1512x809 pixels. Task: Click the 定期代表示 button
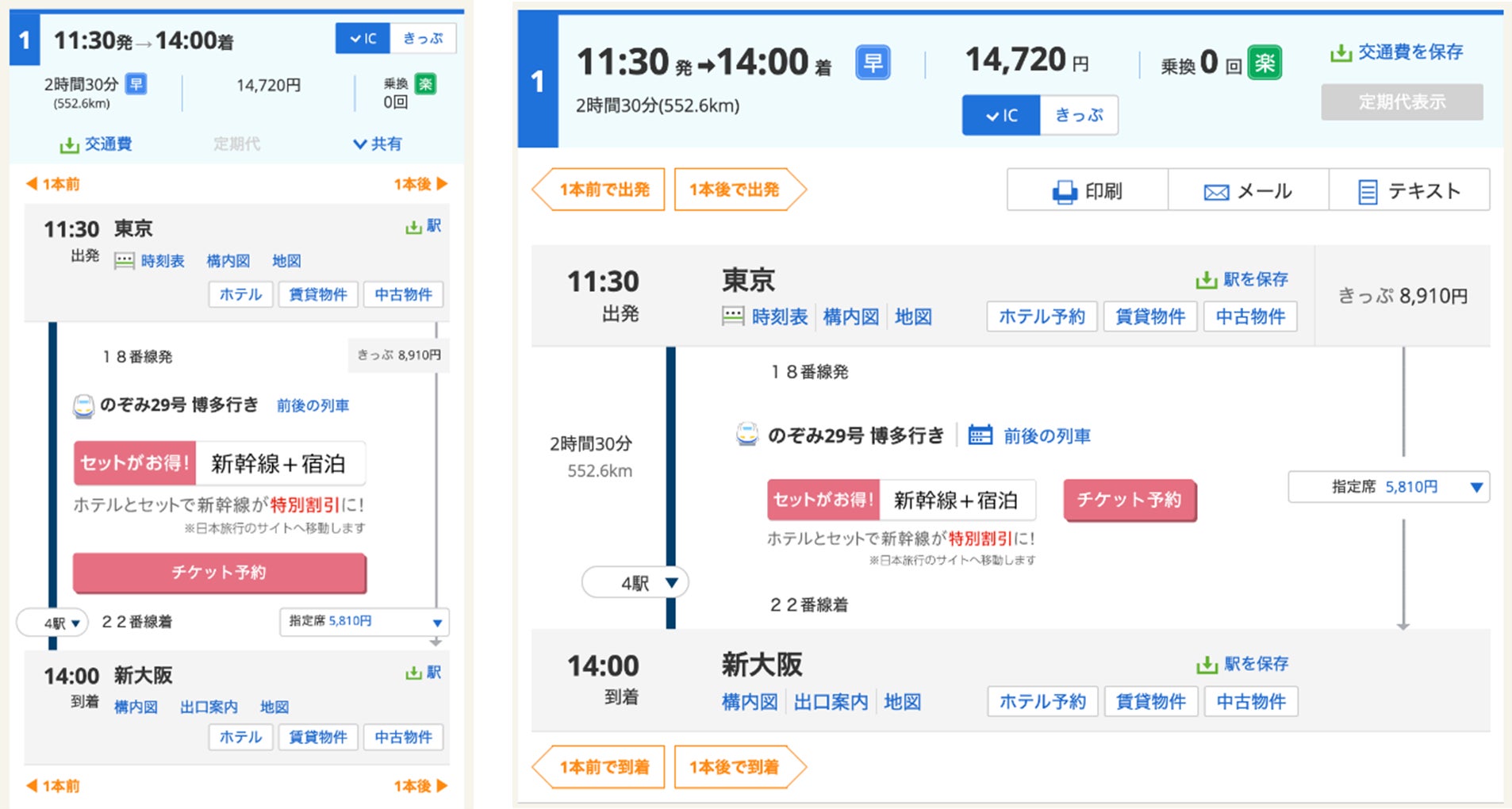coord(1402,102)
